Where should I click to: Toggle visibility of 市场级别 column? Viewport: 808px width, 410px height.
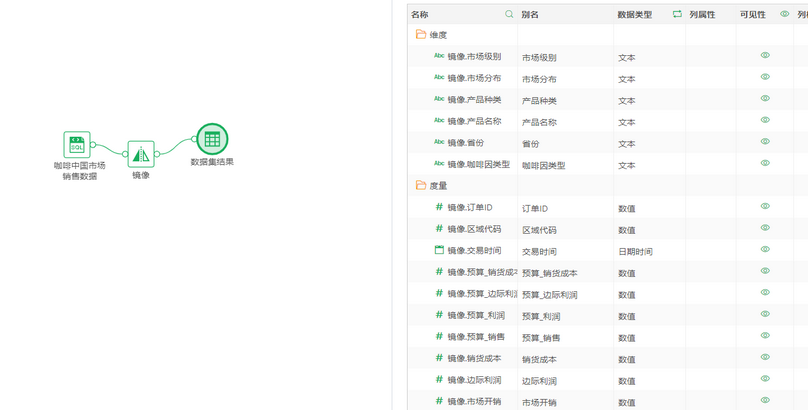(x=765, y=55)
